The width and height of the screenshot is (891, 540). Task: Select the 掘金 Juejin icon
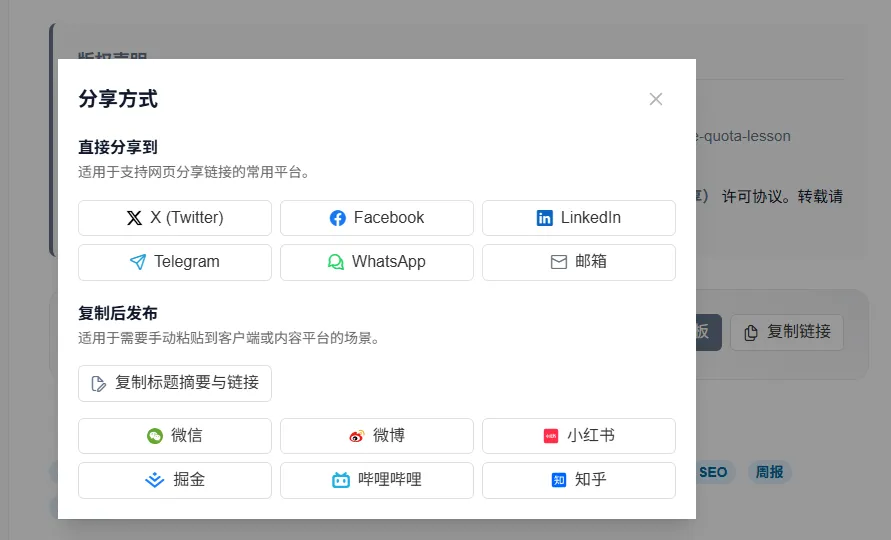coord(154,480)
